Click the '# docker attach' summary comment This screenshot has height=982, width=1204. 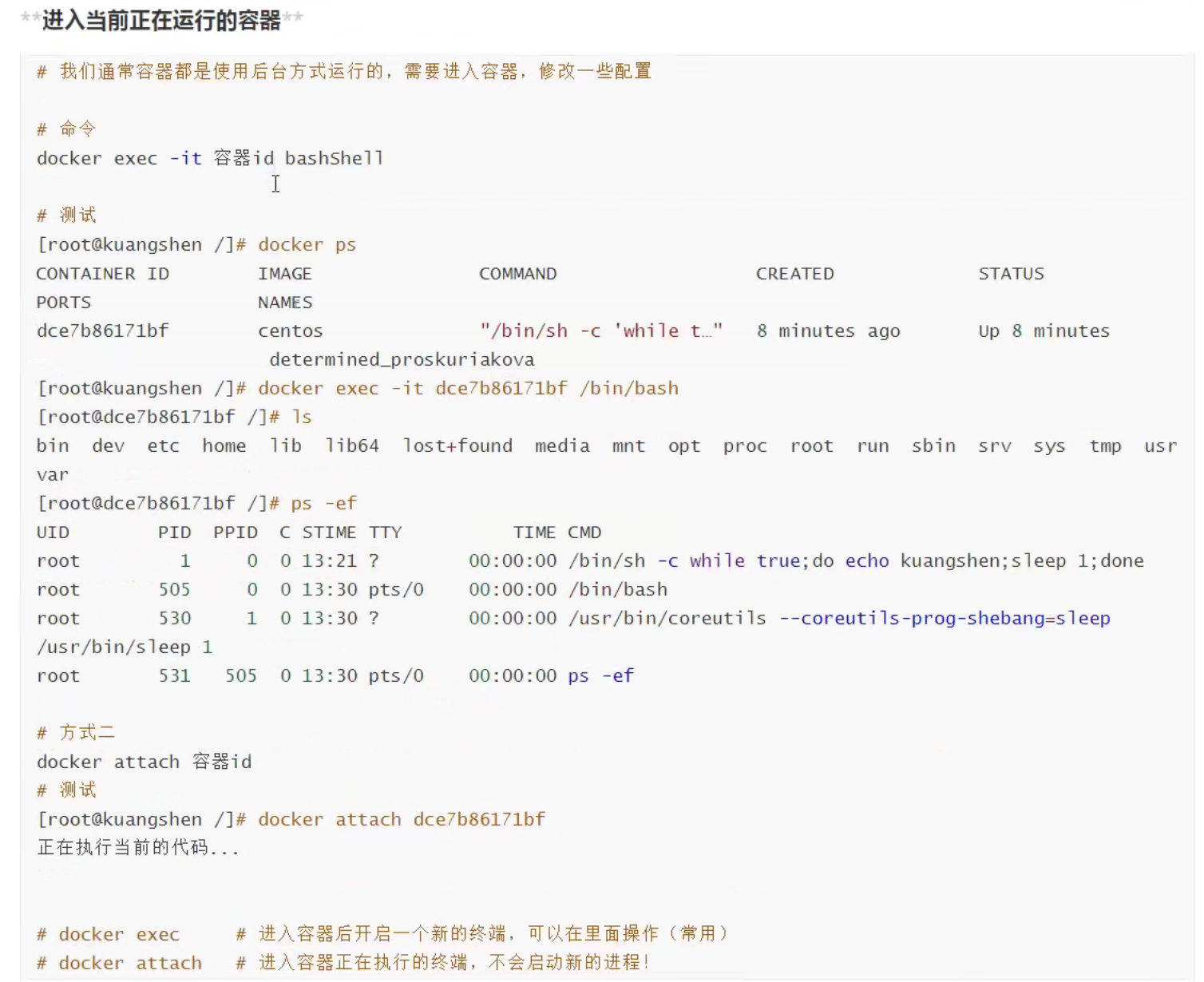pyautogui.click(x=119, y=963)
